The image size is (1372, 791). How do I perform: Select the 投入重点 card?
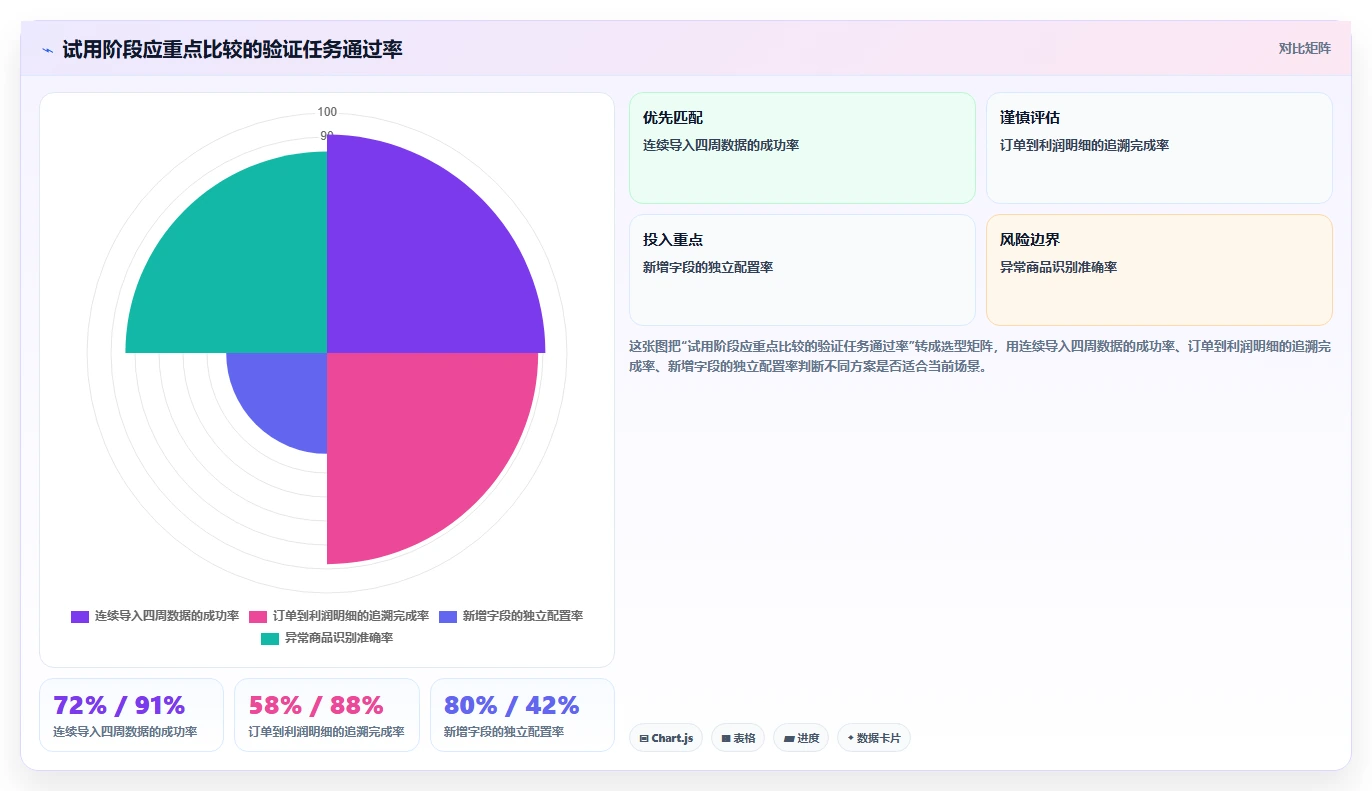[802, 270]
